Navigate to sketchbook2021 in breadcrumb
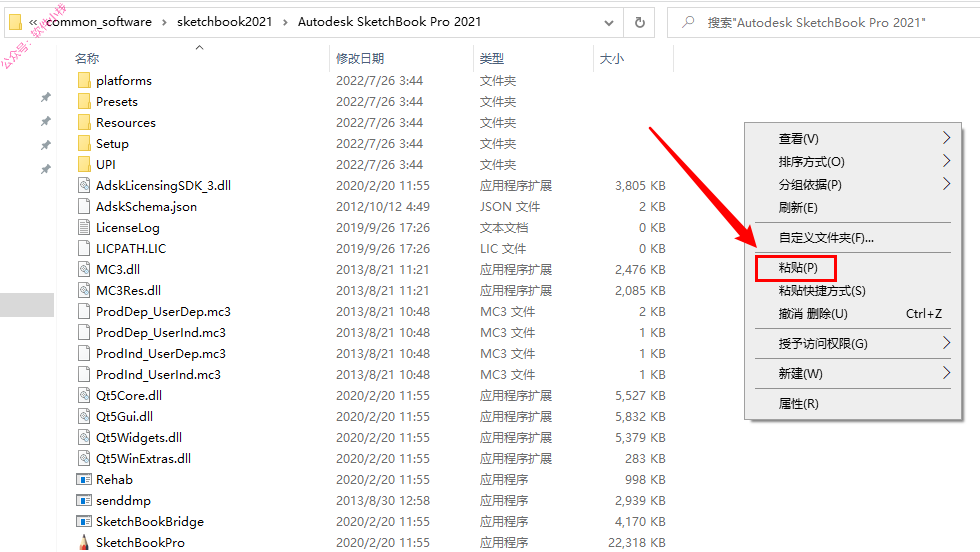 [x=224, y=22]
